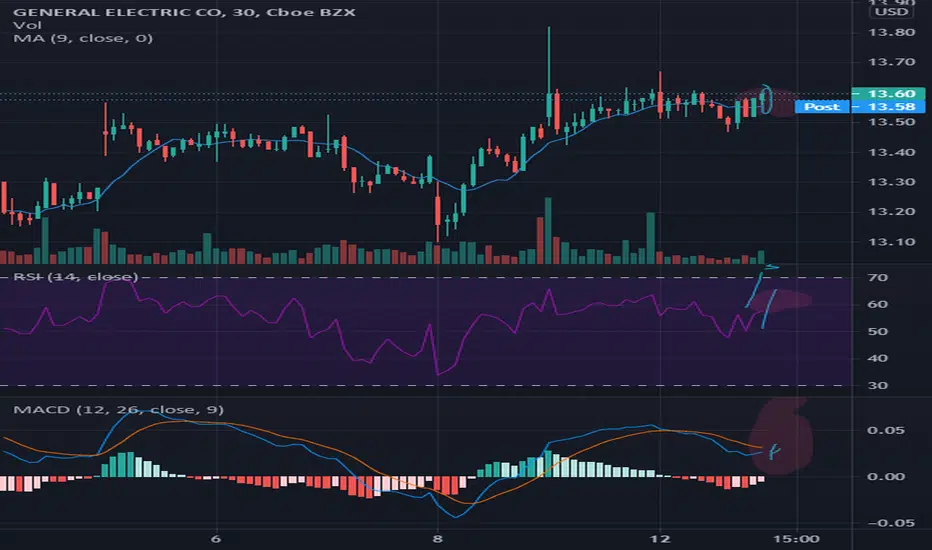The image size is (932, 550).
Task: Click the 13.20 price axis value
Action: pos(891,212)
